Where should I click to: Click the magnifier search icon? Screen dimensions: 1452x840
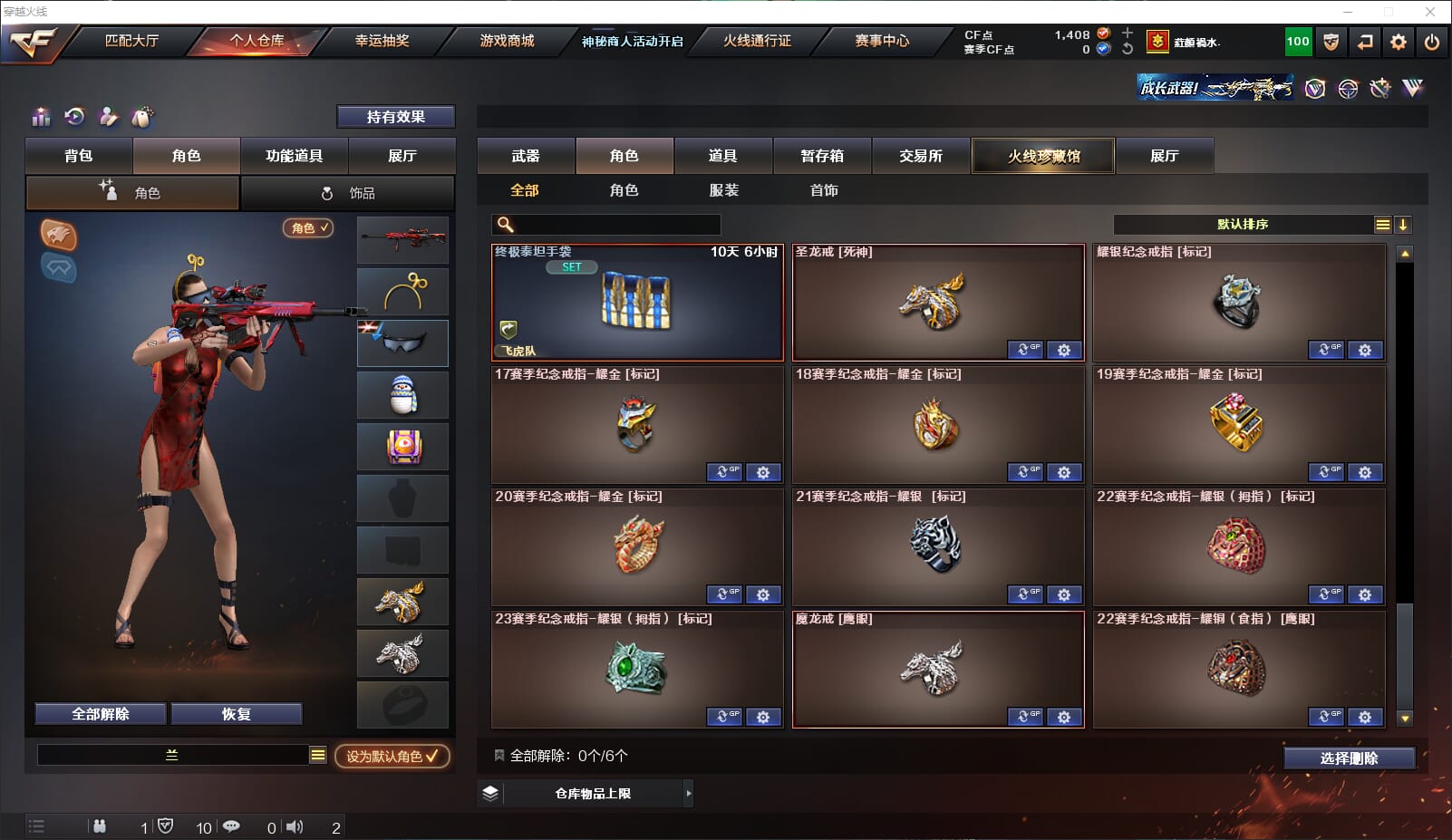(x=506, y=224)
